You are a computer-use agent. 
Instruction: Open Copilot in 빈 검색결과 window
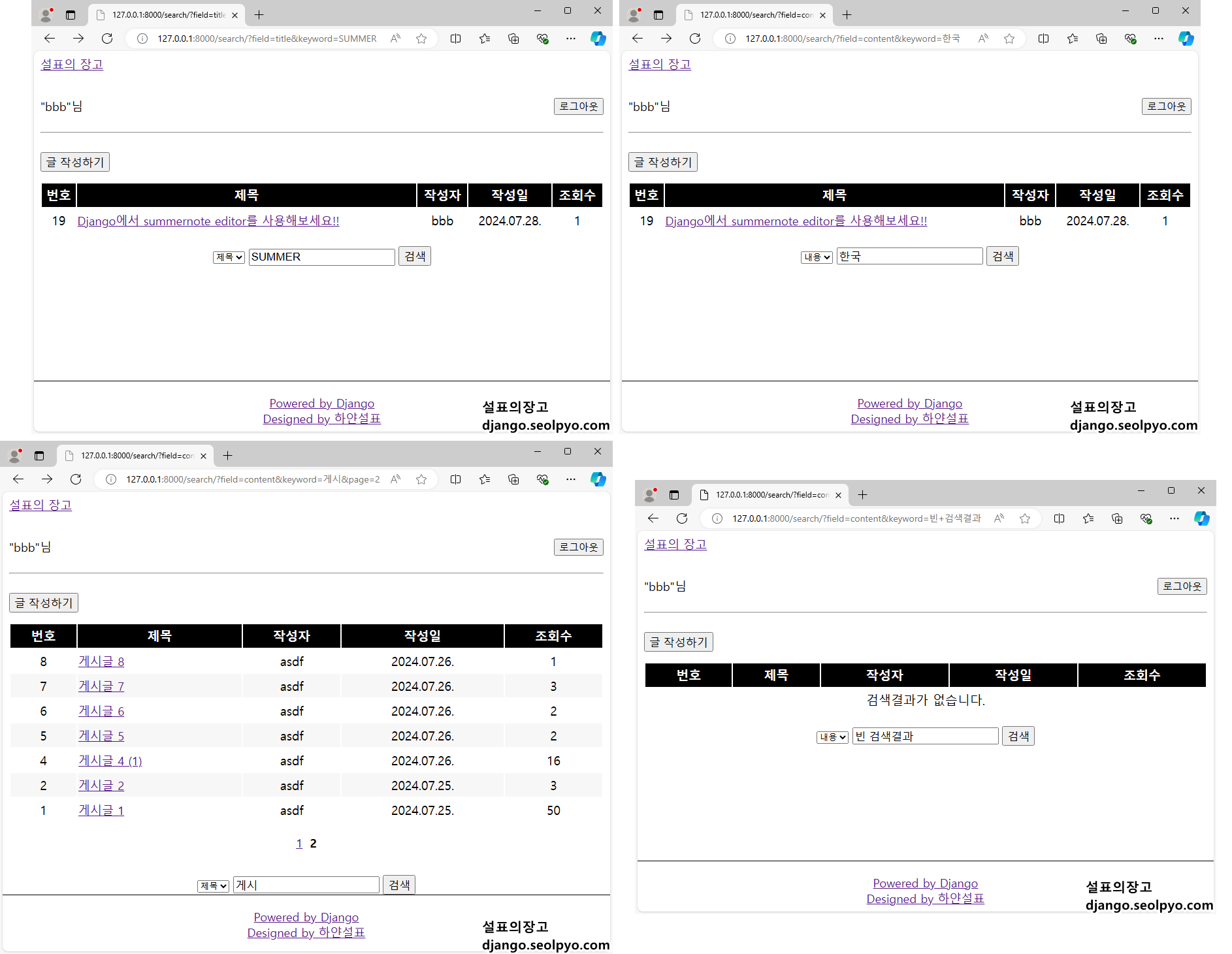point(1201,518)
